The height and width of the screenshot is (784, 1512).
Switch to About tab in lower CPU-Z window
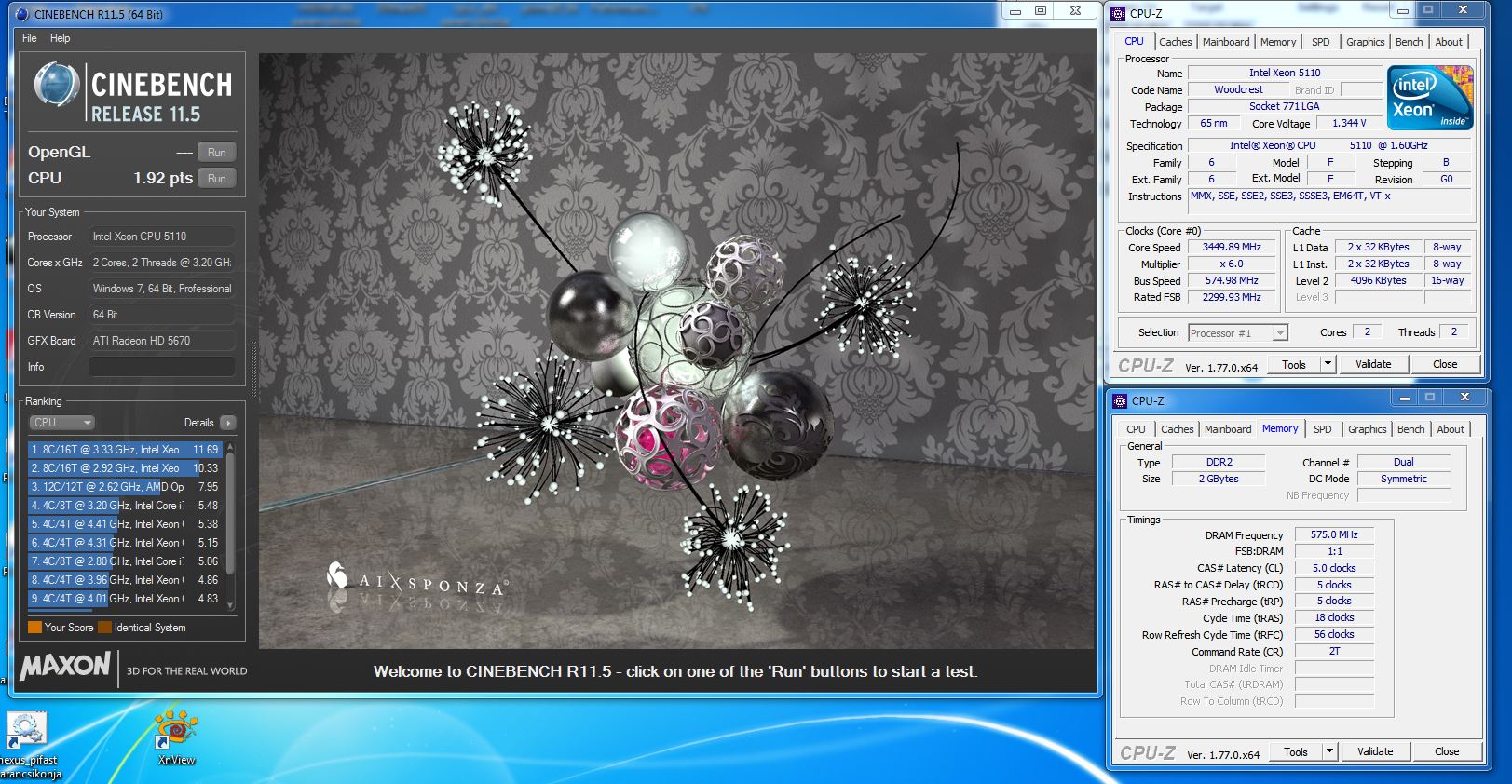[1451, 429]
